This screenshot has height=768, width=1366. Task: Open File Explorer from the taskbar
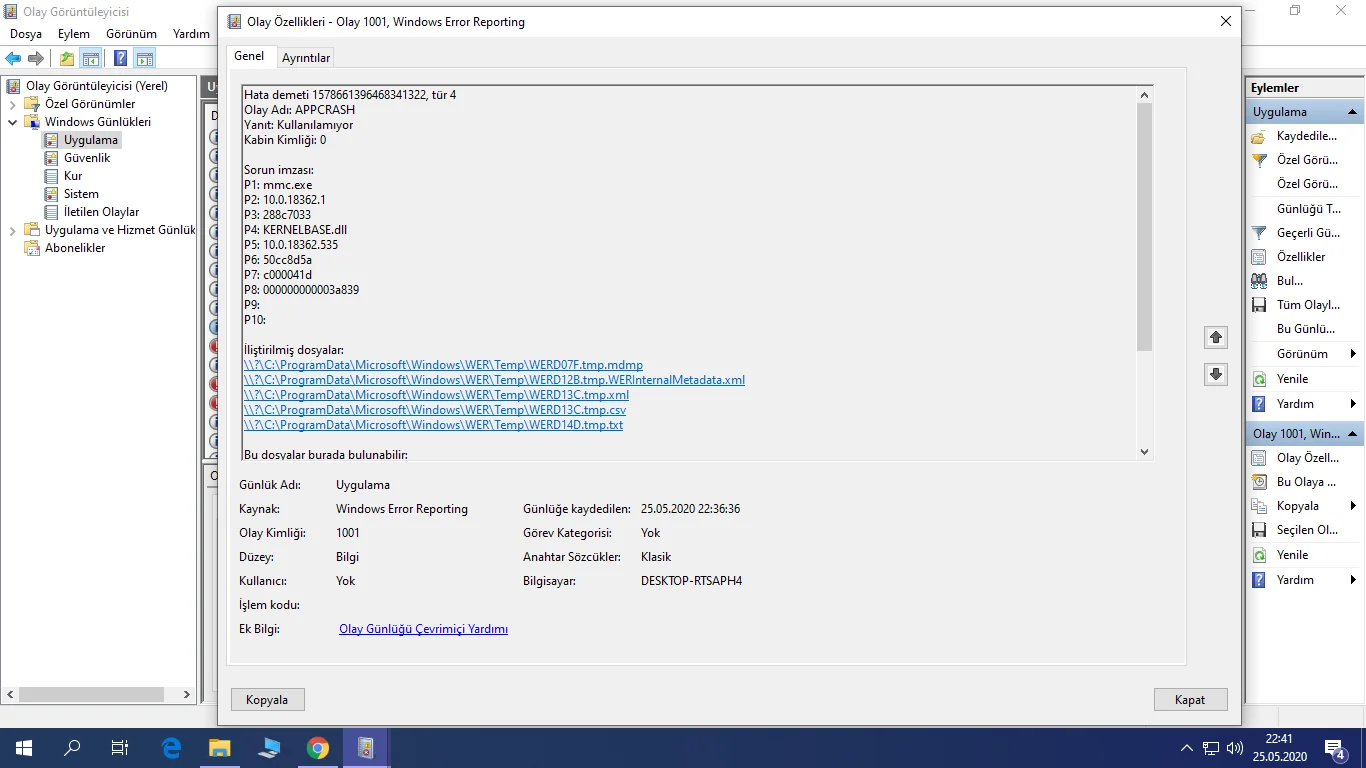[x=219, y=747]
